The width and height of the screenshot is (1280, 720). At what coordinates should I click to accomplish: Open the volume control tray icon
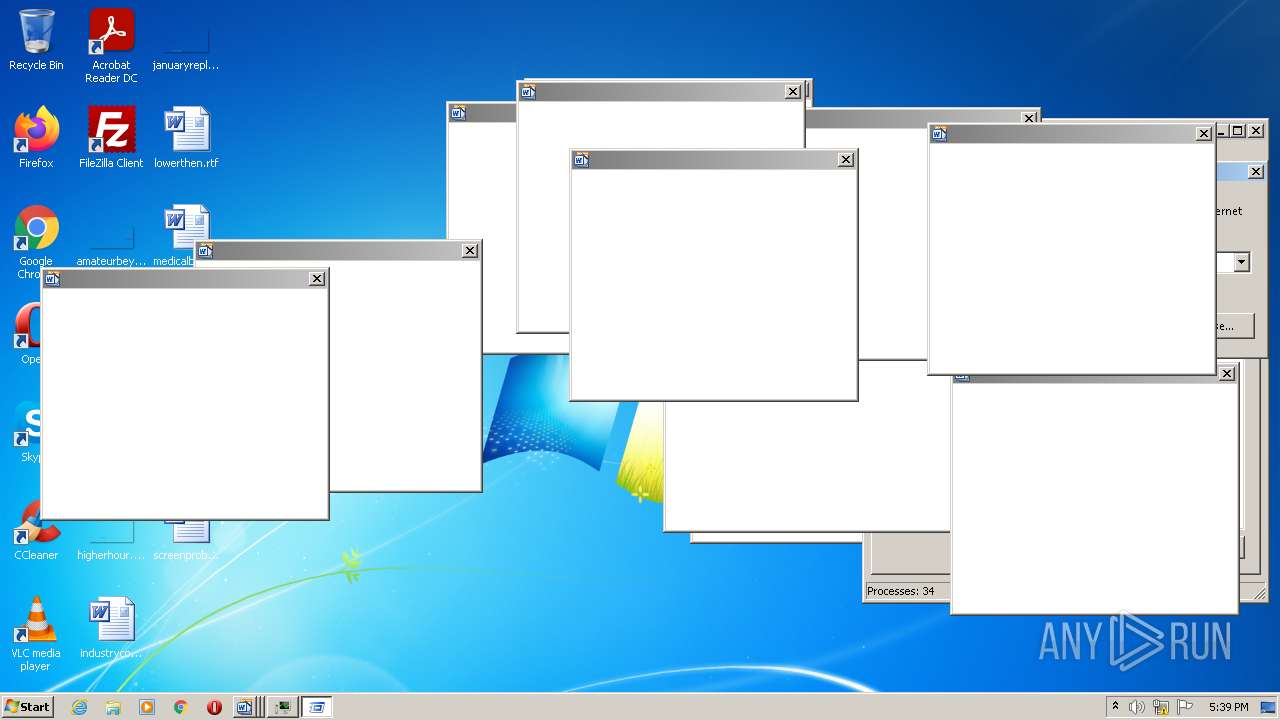1137,707
